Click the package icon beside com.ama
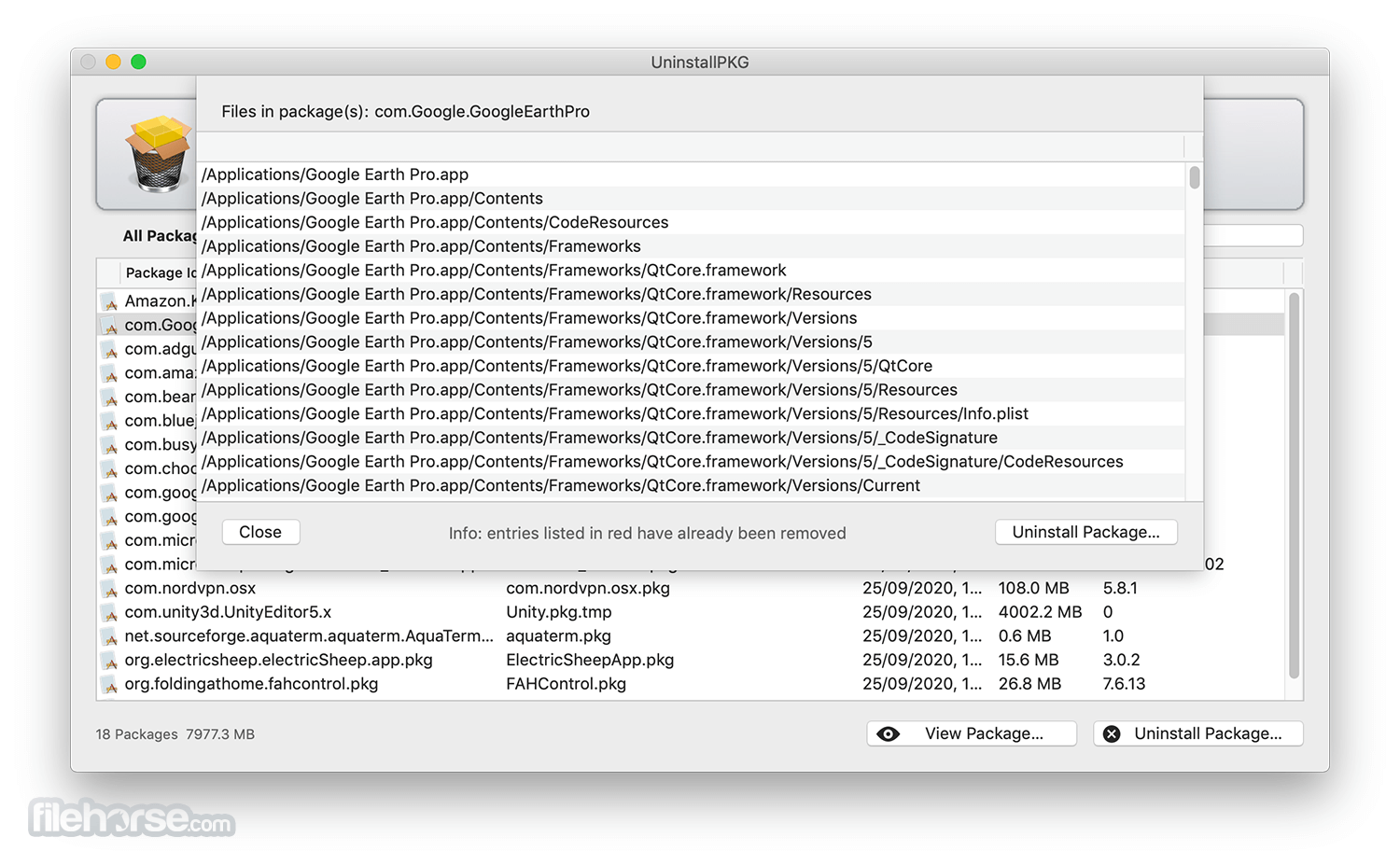1400x865 pixels. [x=110, y=373]
